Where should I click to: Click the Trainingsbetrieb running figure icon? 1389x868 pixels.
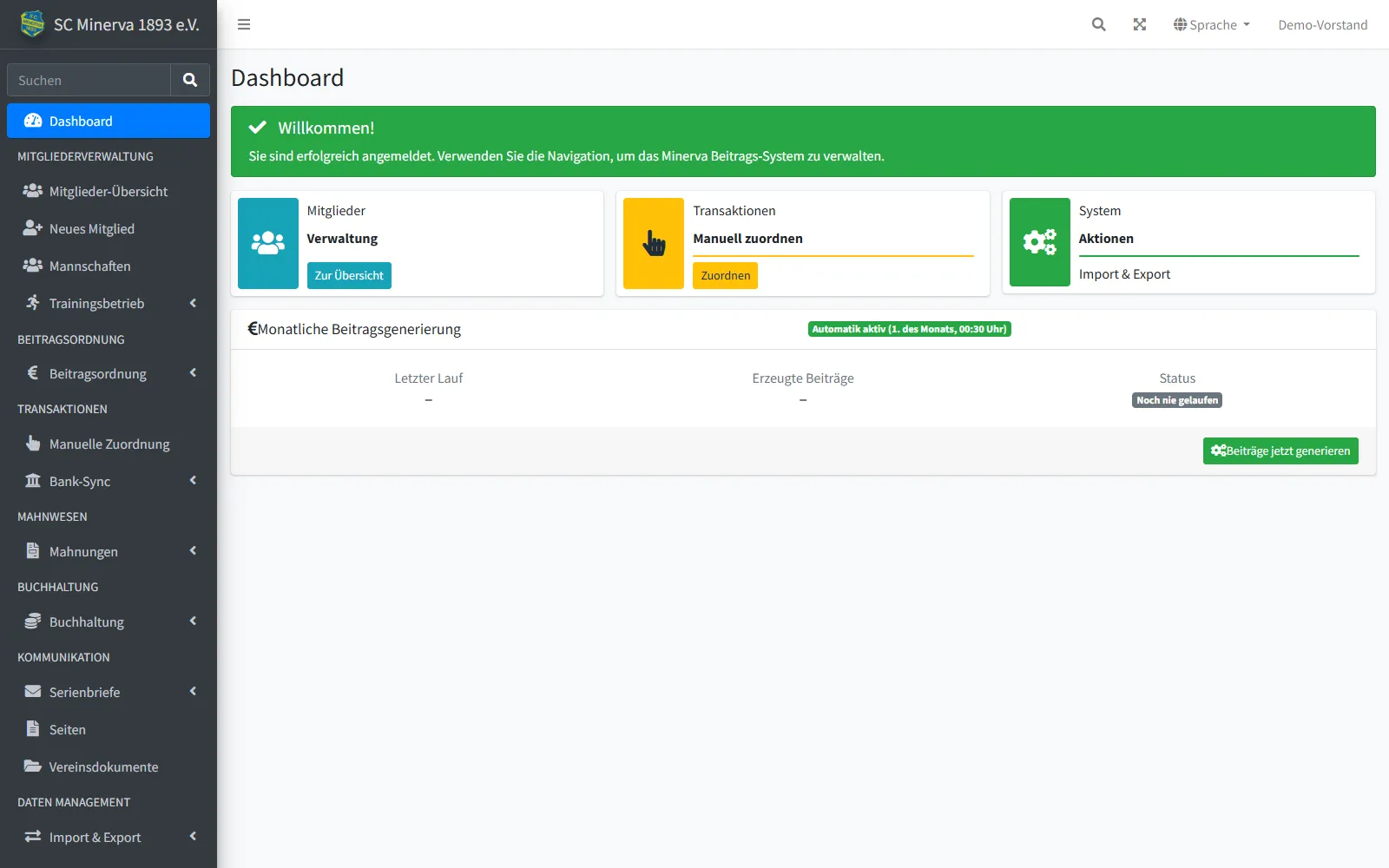[x=33, y=303]
